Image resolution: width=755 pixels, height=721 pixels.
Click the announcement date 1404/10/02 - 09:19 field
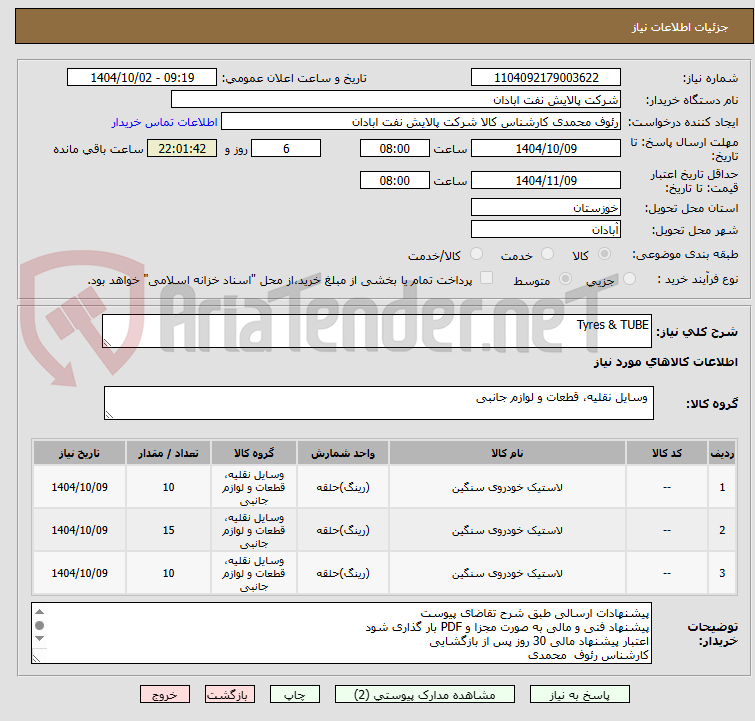[142, 78]
